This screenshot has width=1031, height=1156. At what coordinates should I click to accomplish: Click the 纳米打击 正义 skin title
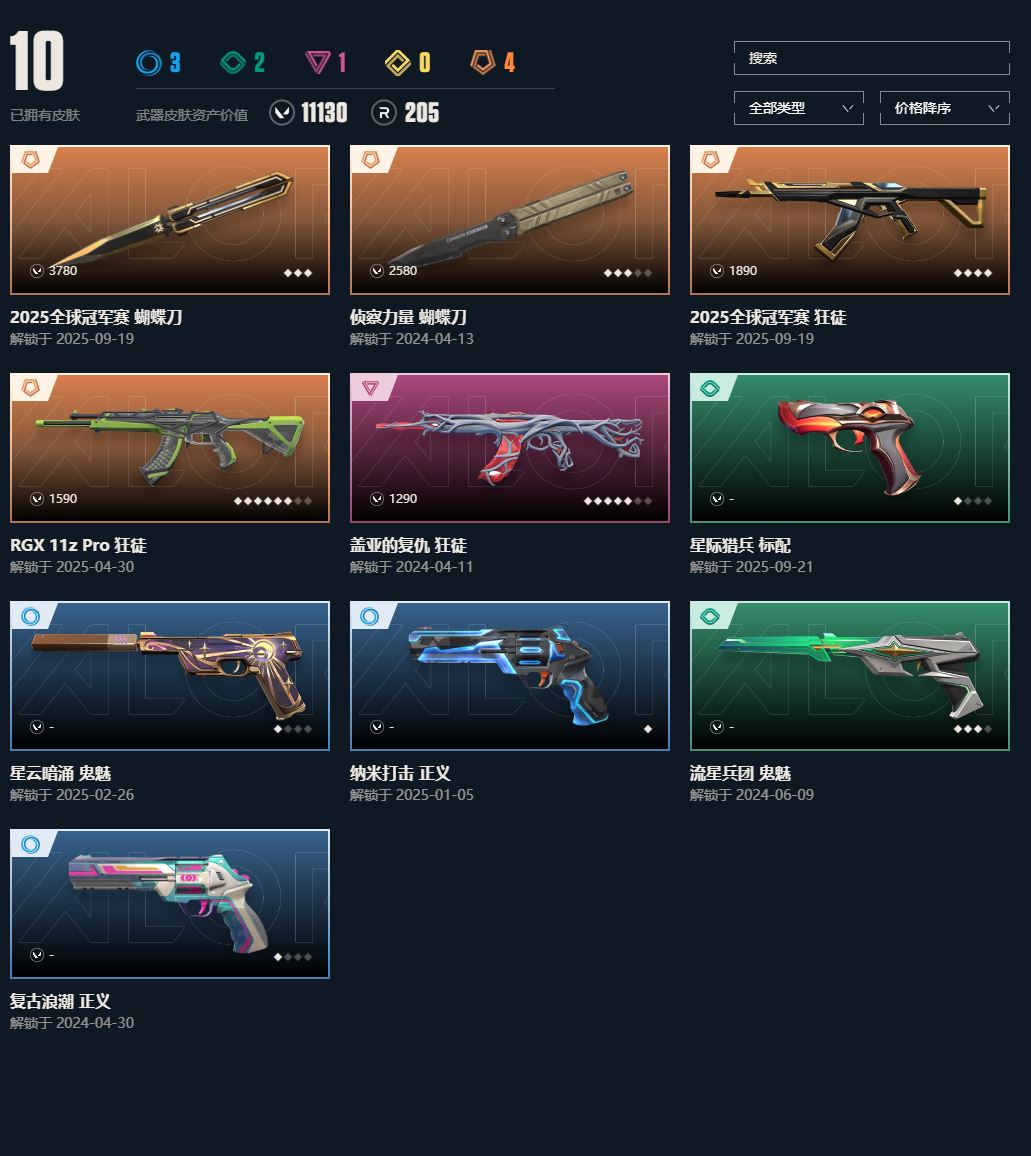(400, 773)
